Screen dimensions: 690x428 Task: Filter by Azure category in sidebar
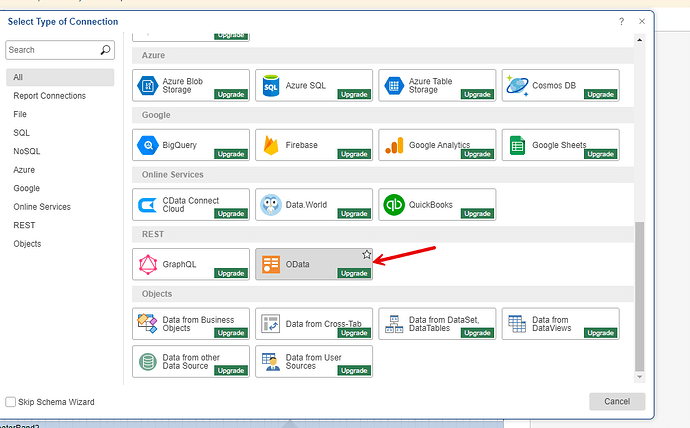coord(24,170)
